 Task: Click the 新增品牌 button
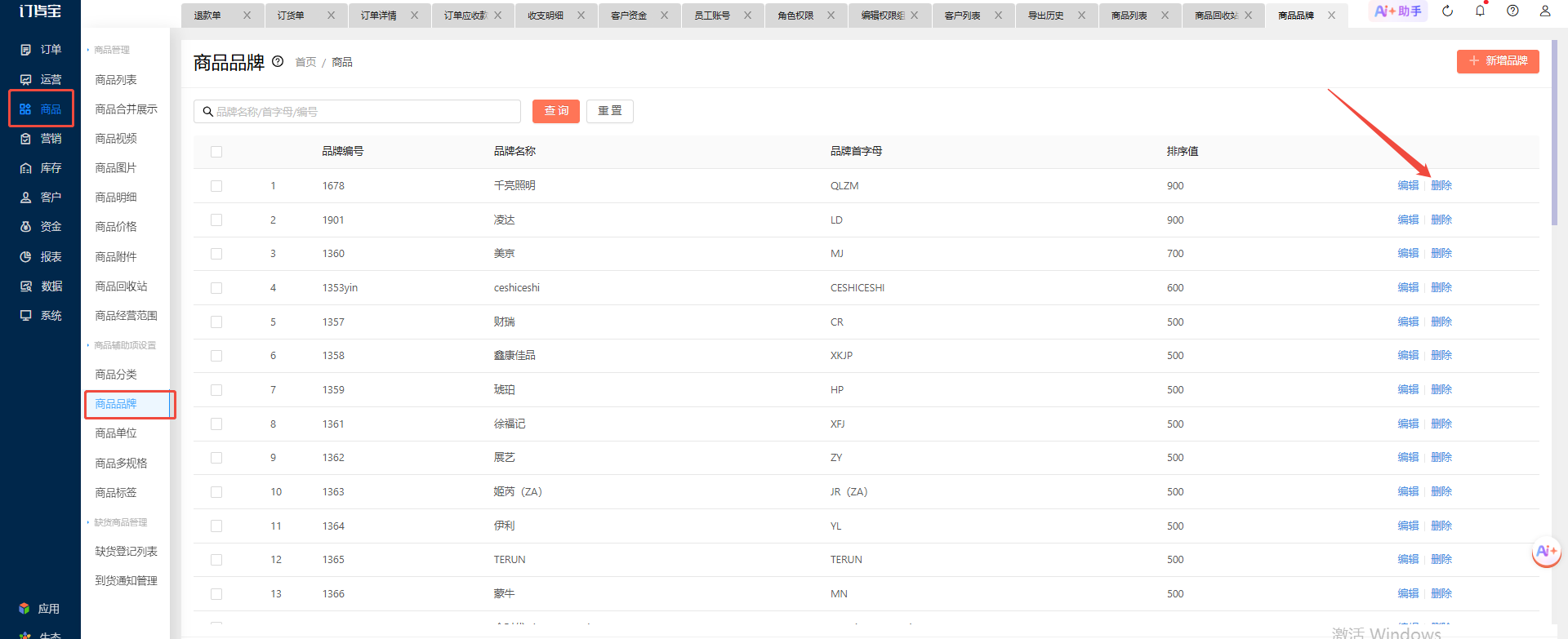tap(1498, 61)
